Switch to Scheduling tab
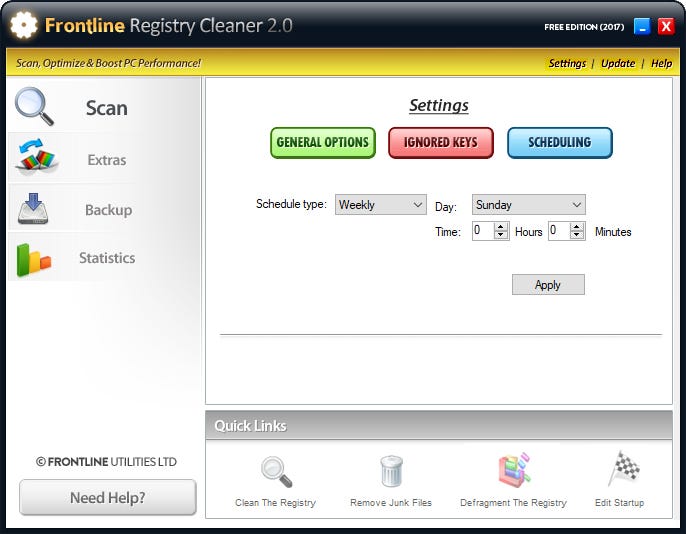 pos(560,143)
